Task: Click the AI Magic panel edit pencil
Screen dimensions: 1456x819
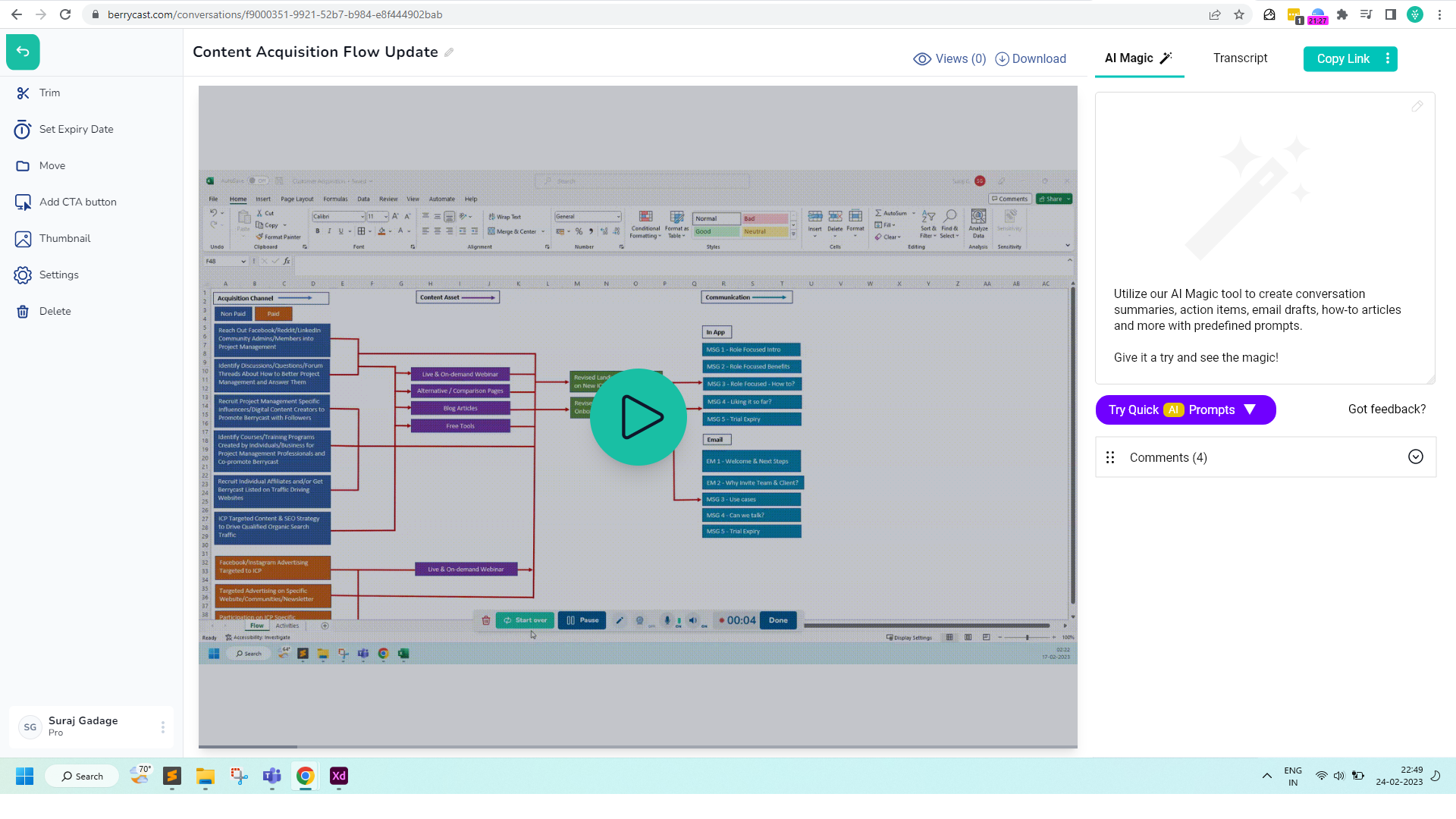Action: [1417, 107]
